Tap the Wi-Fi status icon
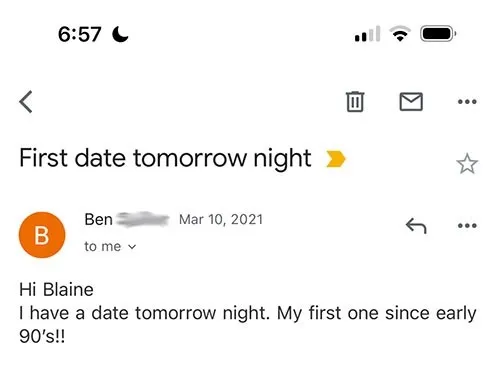 pos(400,34)
